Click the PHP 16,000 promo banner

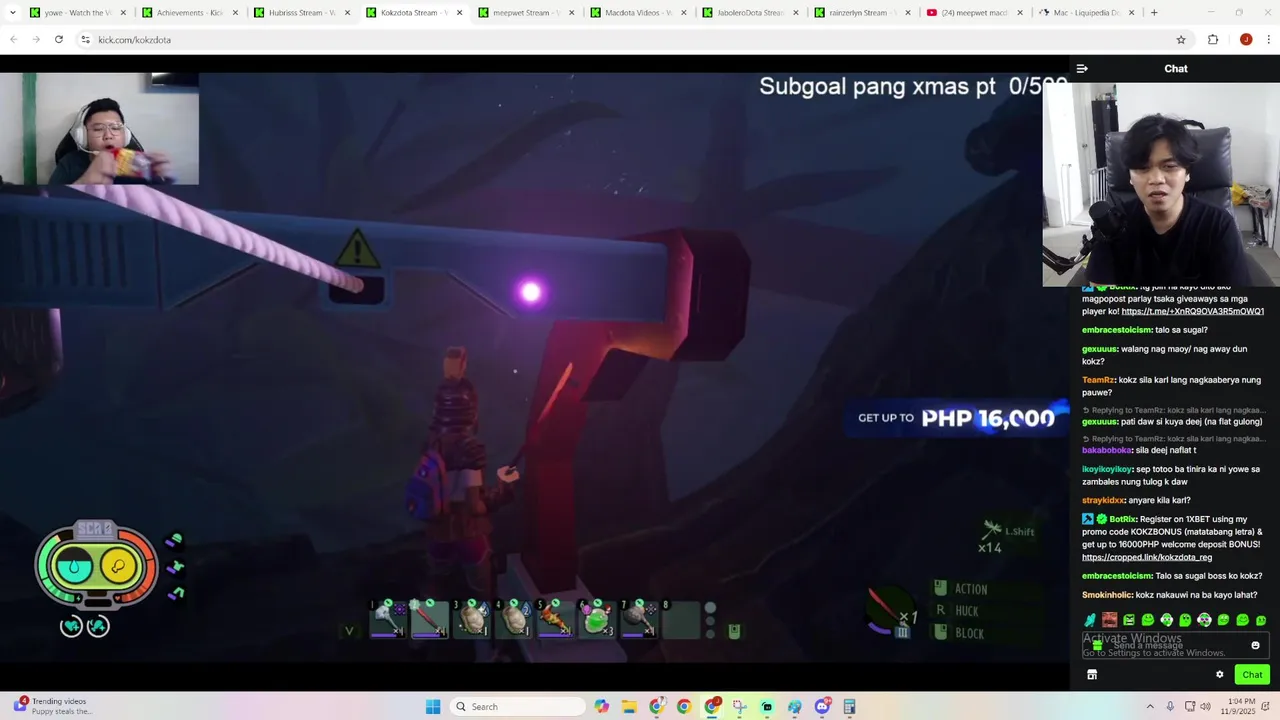tap(957, 418)
